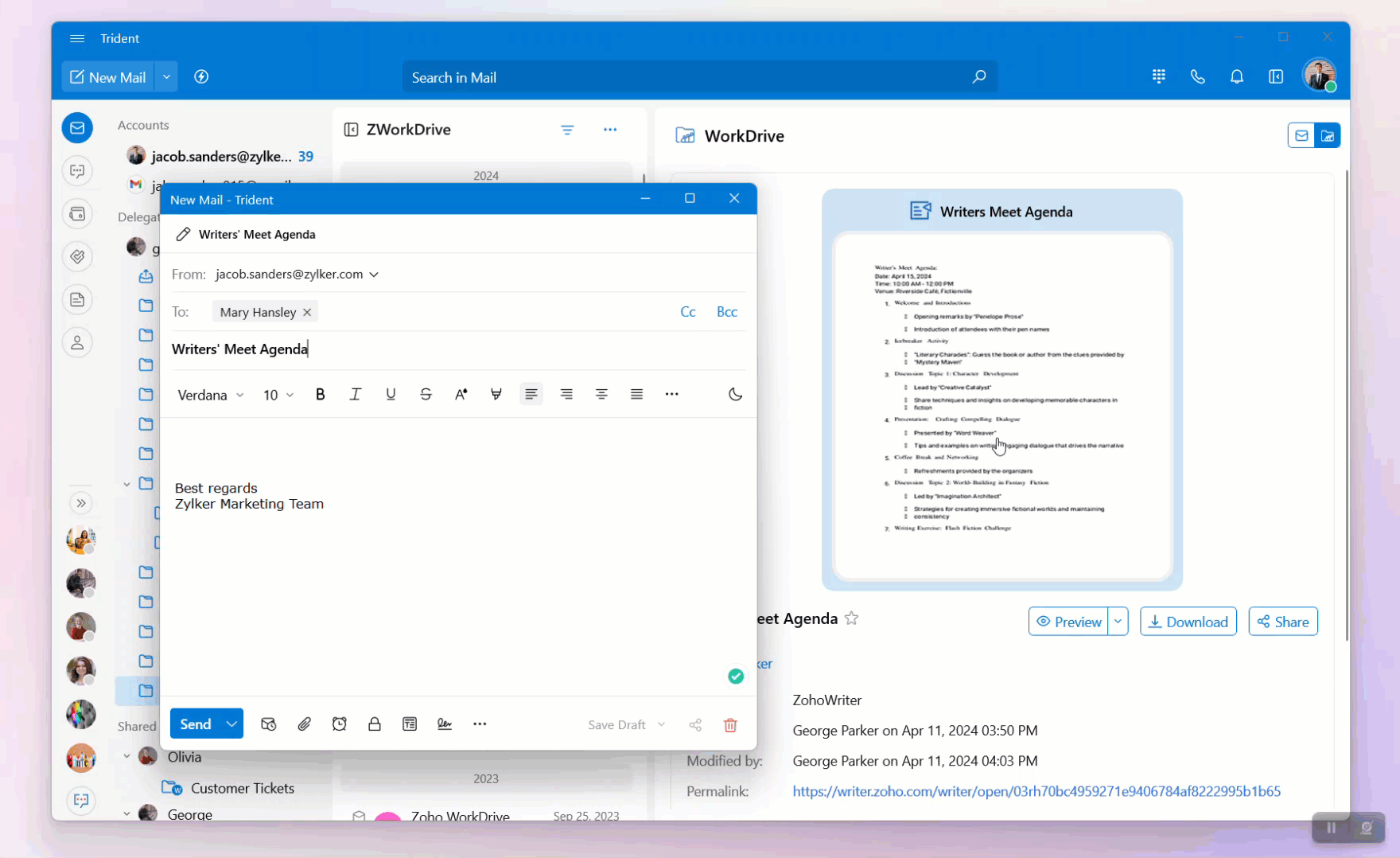Switch to WorkDrive file view toggle

pos(1328,136)
